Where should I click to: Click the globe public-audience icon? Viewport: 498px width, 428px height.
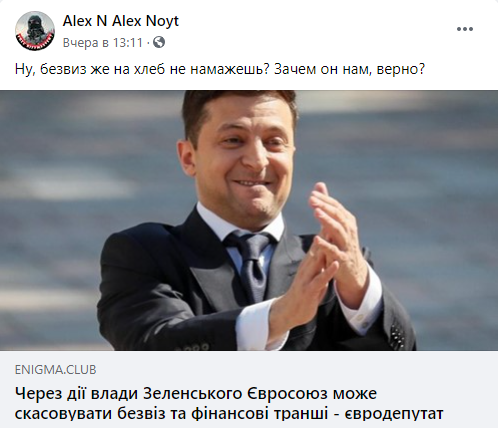159,42
